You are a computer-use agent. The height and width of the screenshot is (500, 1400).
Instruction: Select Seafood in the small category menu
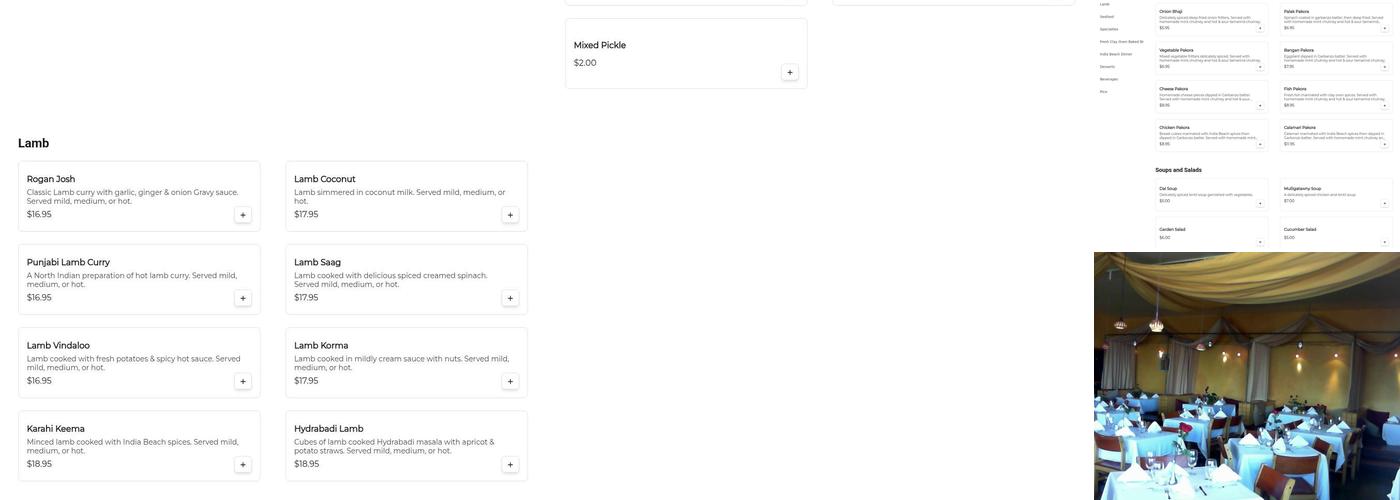tap(1107, 17)
